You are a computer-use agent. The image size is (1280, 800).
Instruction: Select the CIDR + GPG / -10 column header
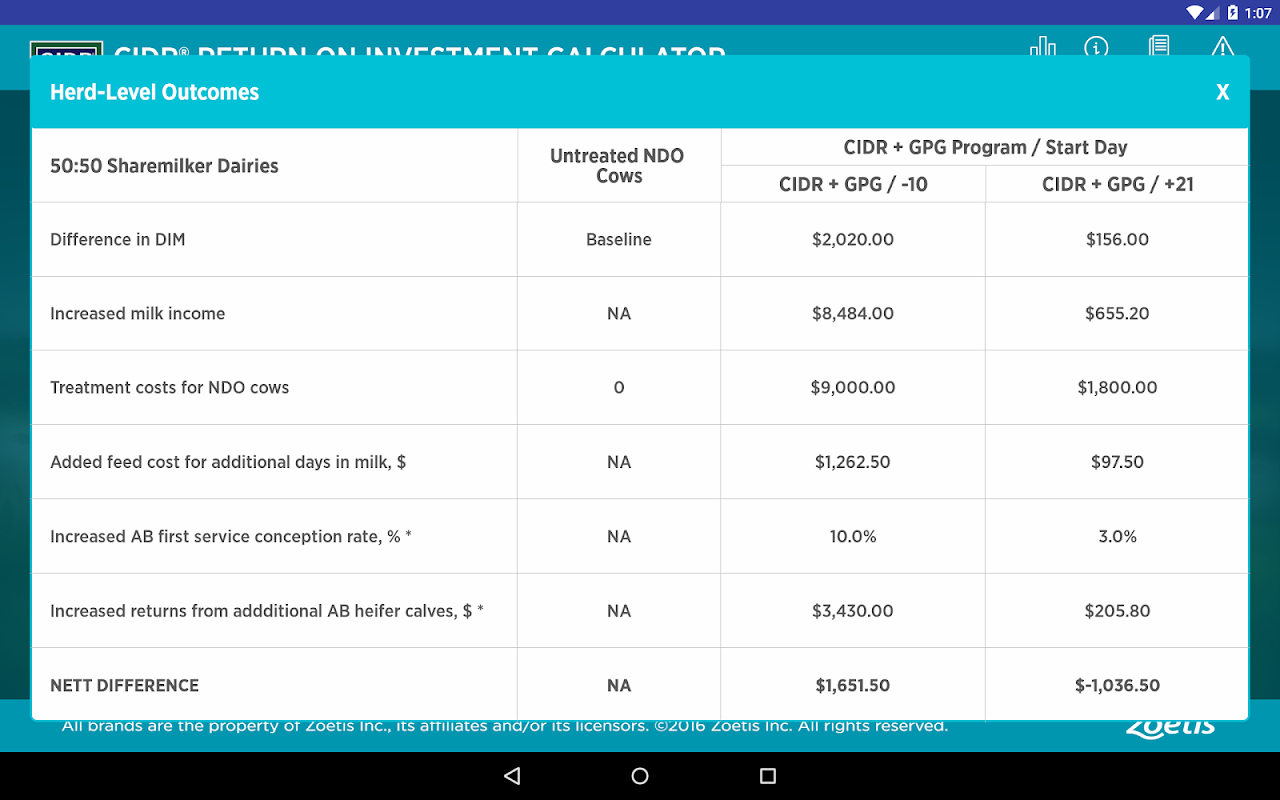tap(853, 184)
